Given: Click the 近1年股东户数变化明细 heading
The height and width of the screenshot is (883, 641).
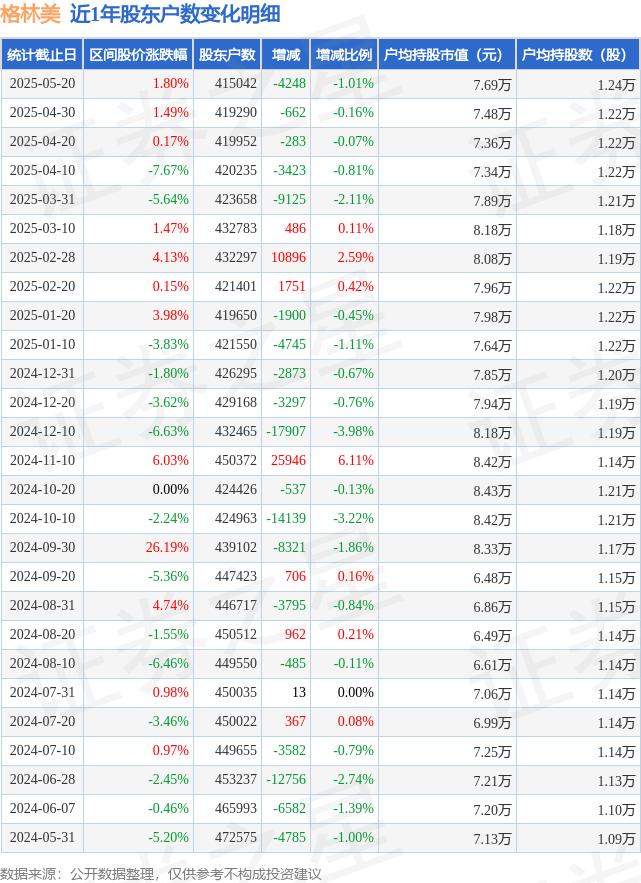Looking at the screenshot, I should [175, 14].
